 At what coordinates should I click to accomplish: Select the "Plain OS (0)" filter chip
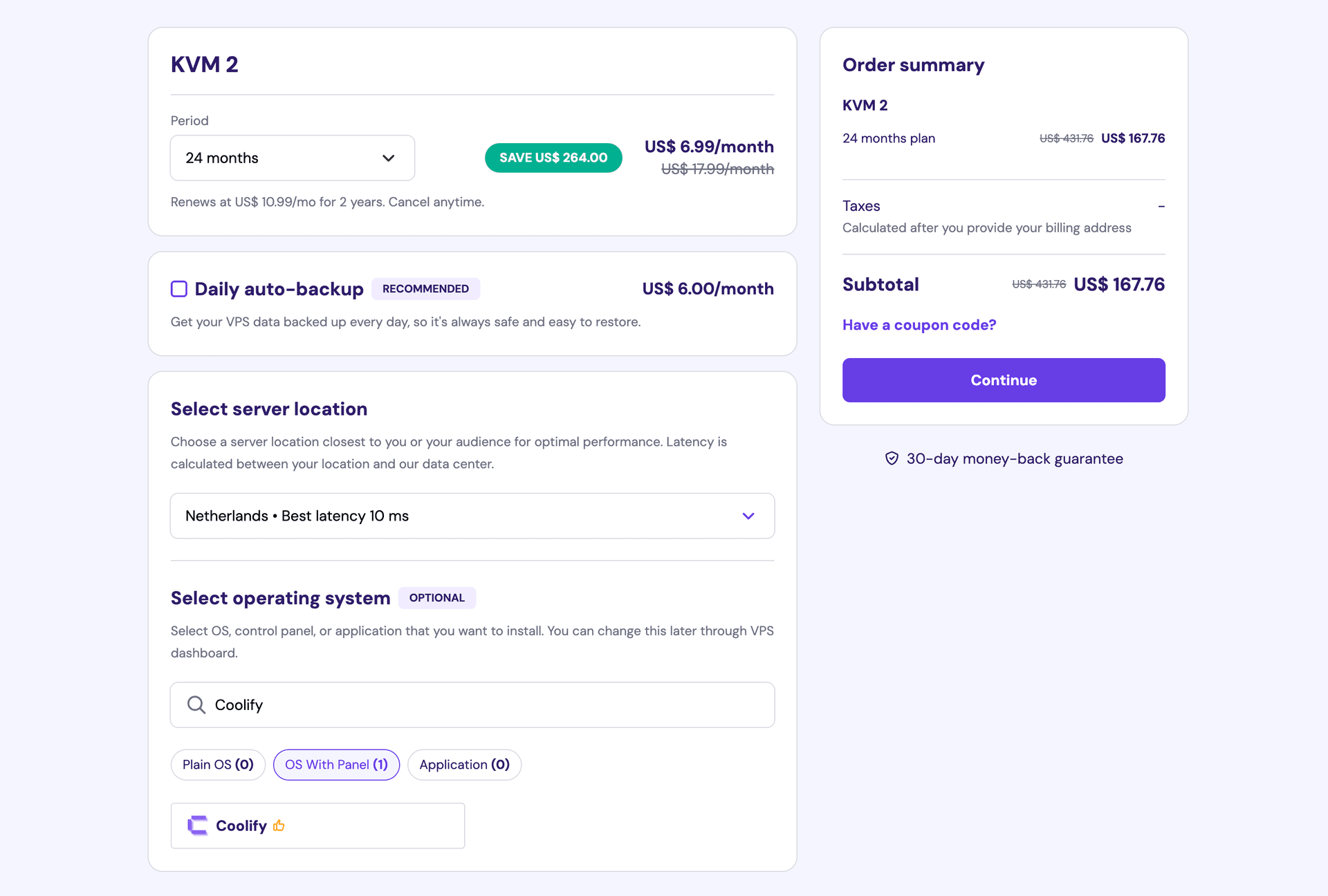pos(217,765)
